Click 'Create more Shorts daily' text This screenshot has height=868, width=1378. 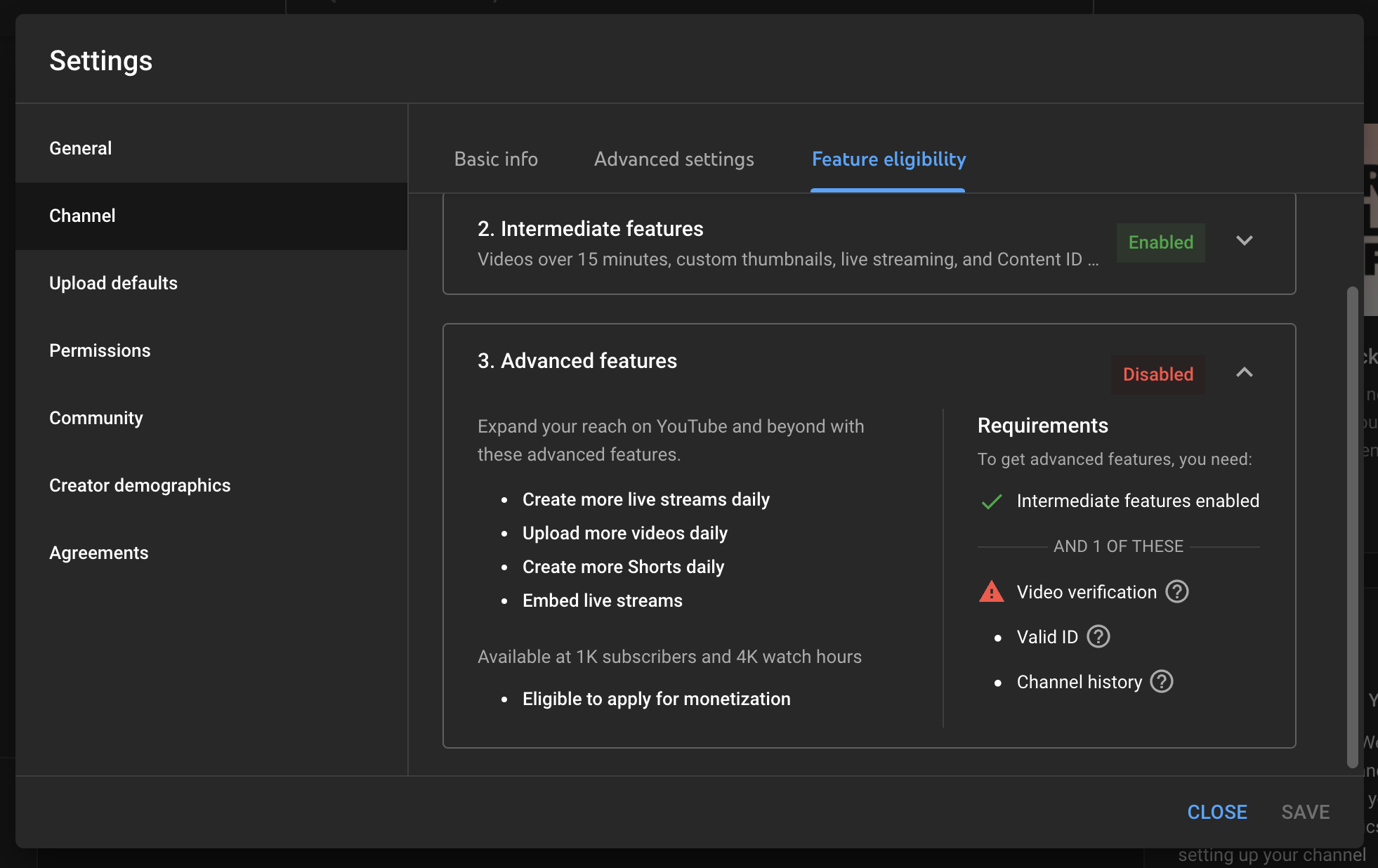623,567
